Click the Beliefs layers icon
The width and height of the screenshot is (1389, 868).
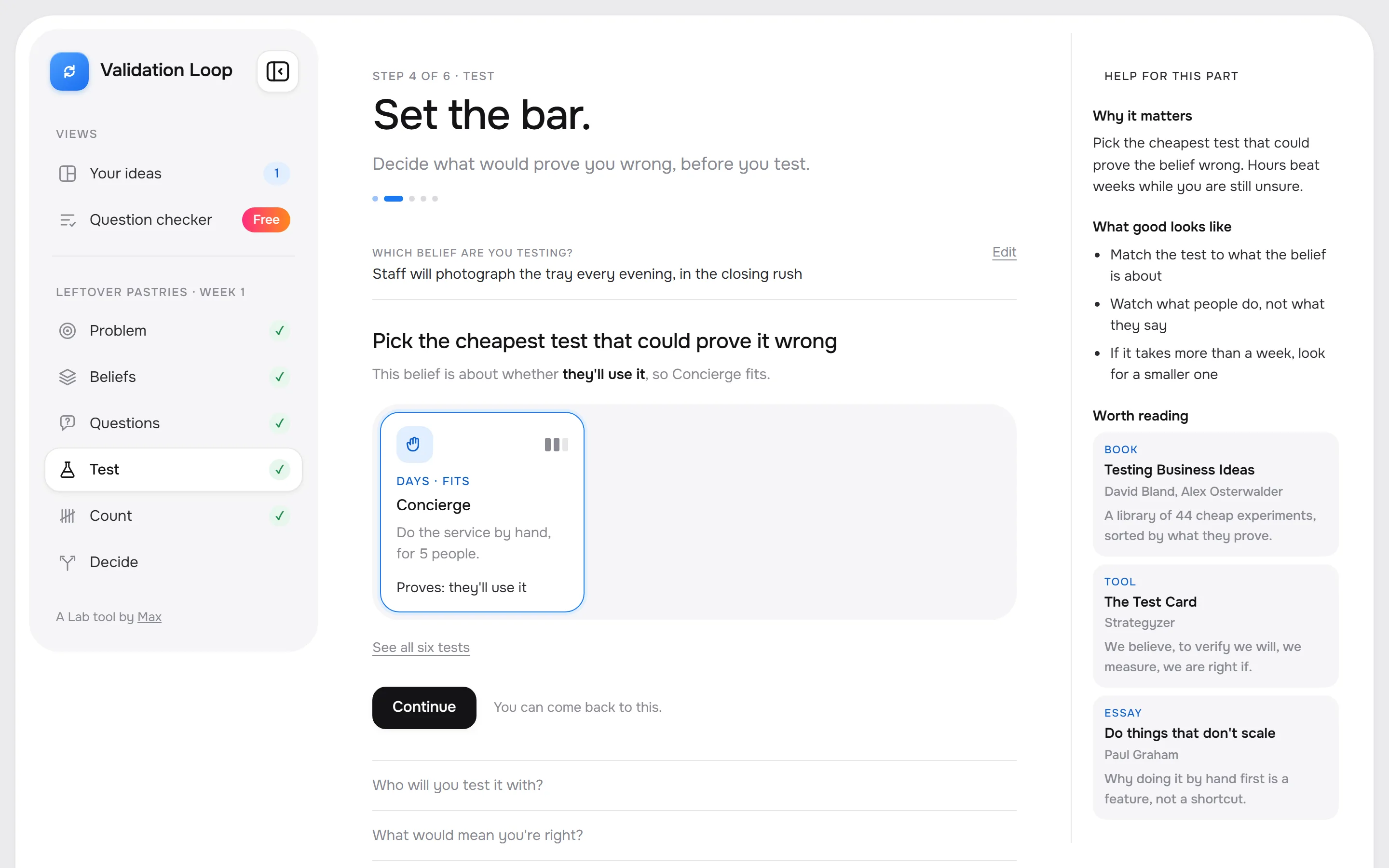68,377
